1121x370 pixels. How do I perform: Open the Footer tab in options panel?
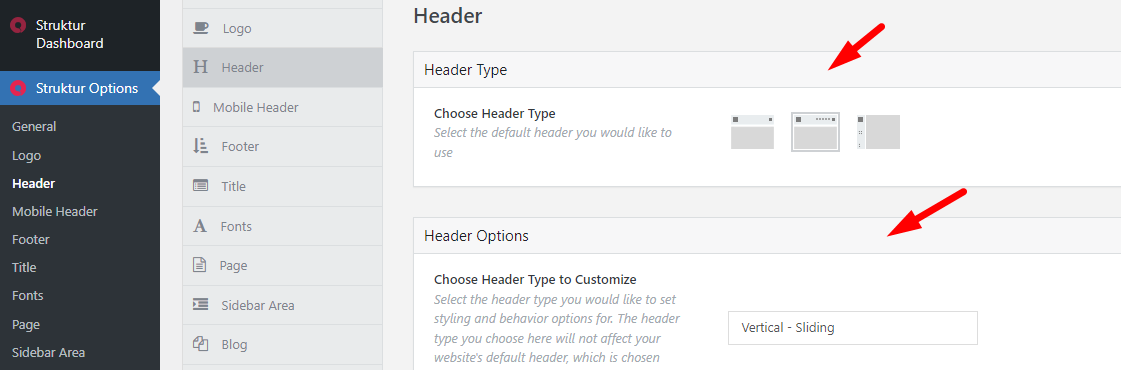282,146
